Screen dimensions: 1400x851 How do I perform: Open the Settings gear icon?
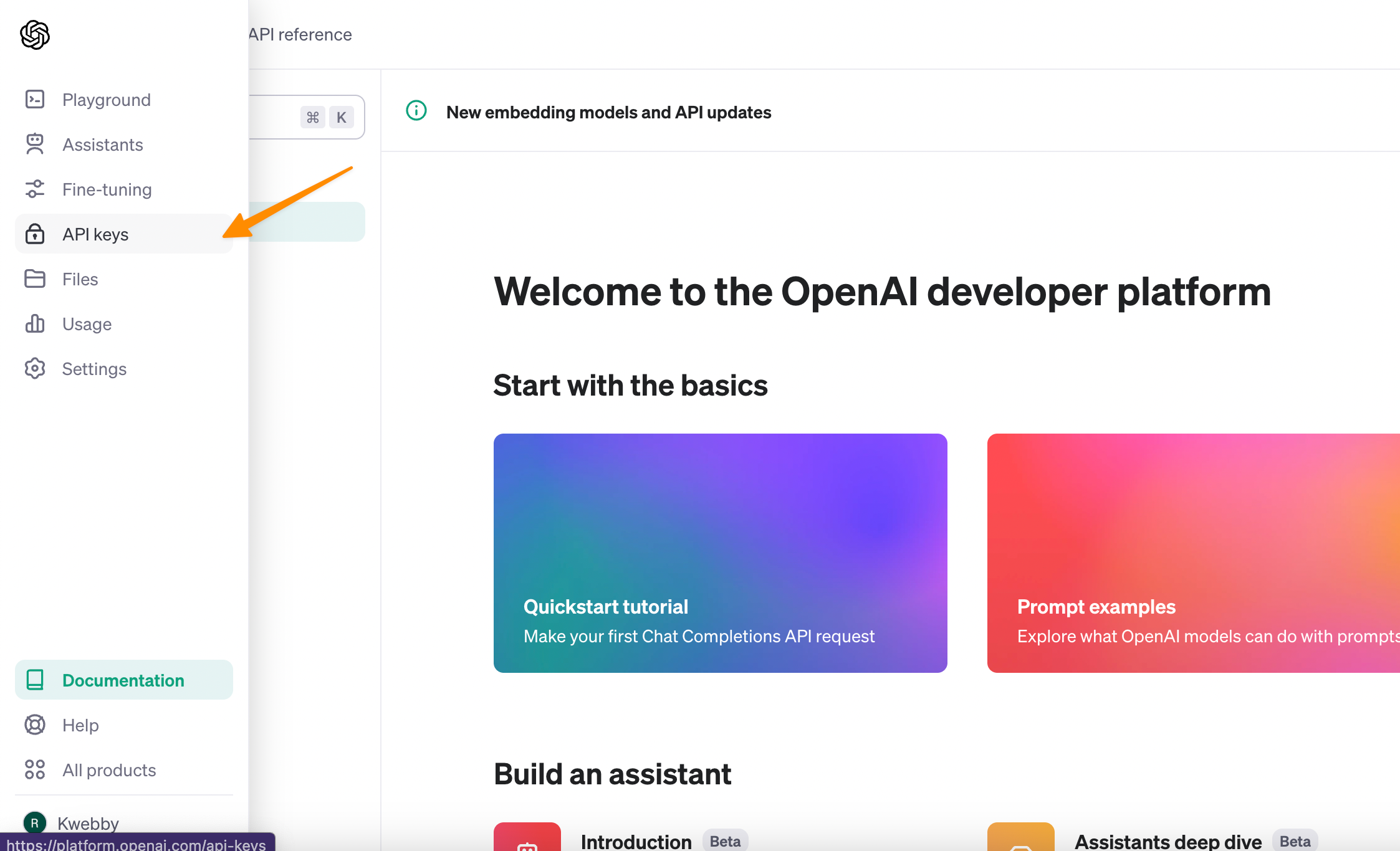pos(35,369)
